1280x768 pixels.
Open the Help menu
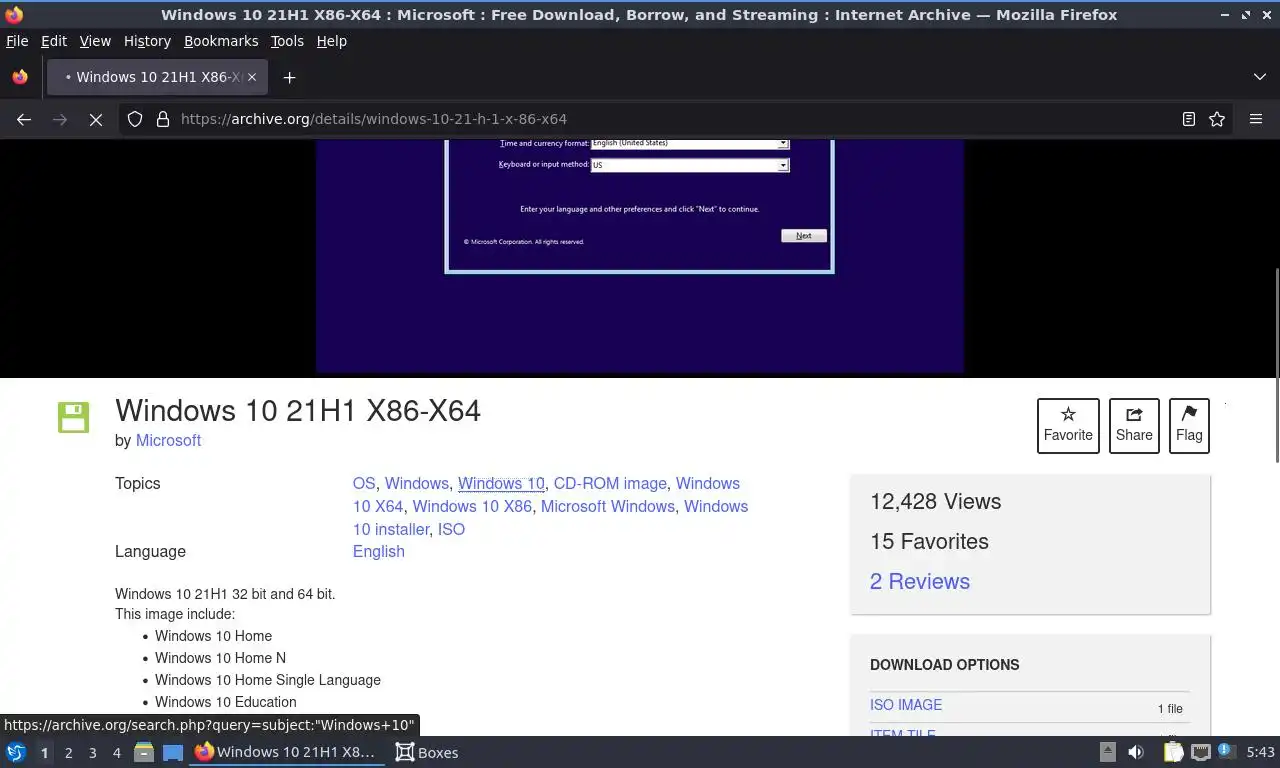click(x=332, y=41)
